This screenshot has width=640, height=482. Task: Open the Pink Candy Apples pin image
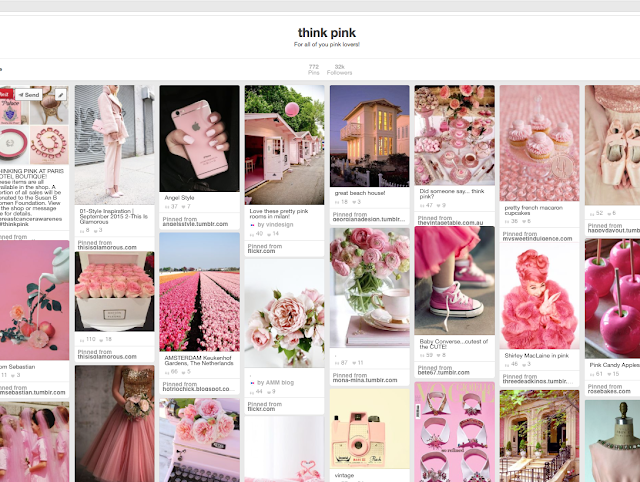click(x=612, y=299)
